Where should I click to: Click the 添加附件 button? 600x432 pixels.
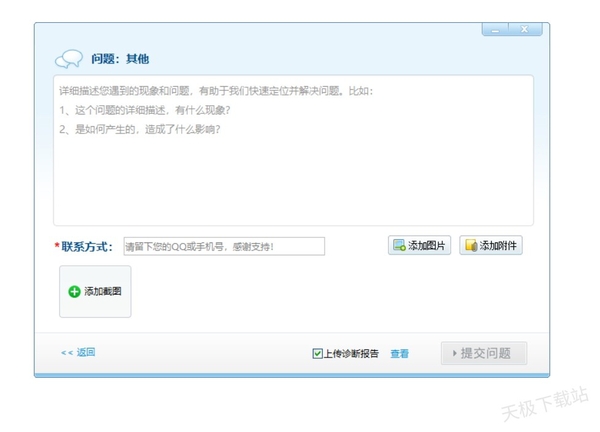(x=491, y=245)
